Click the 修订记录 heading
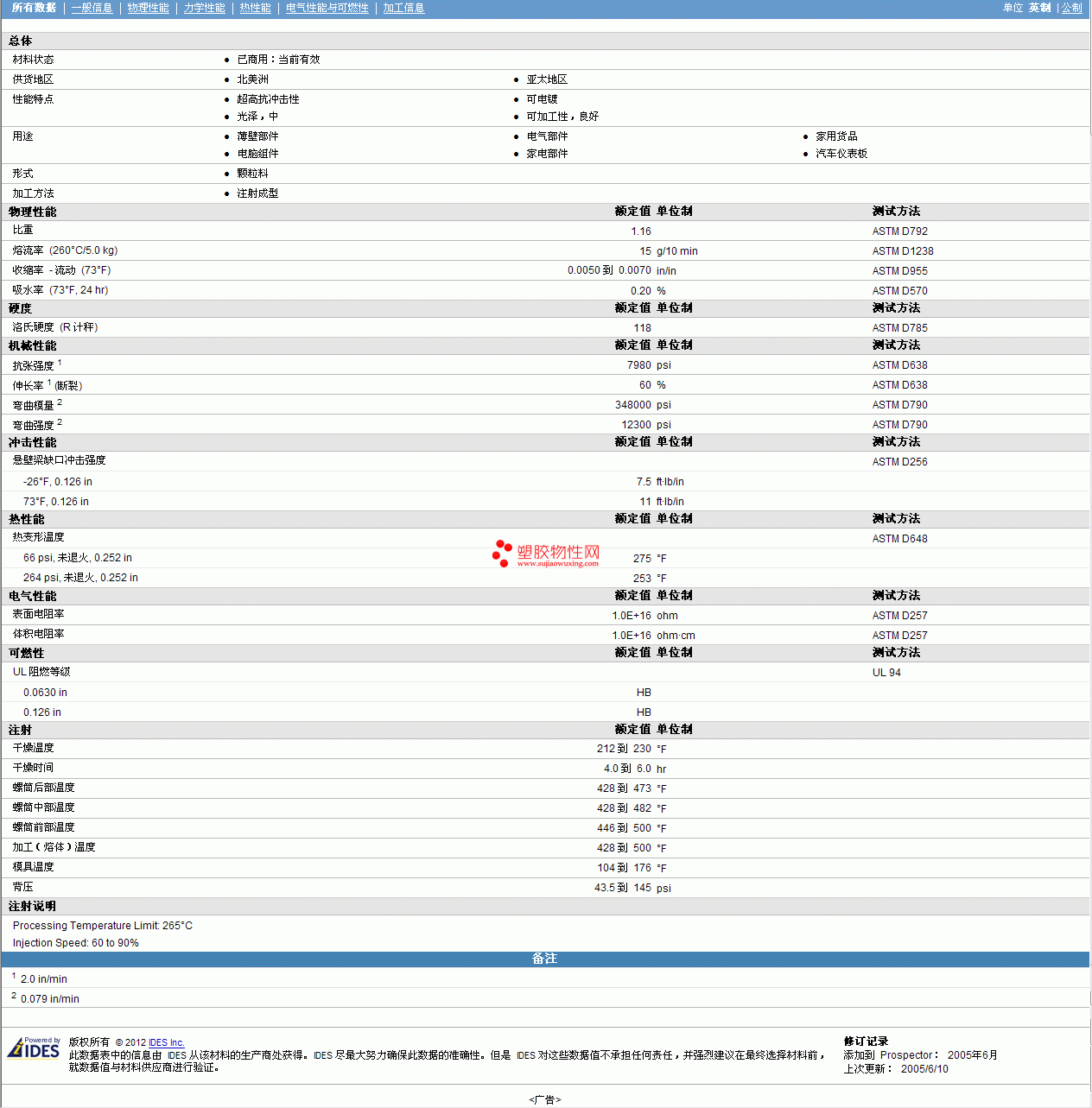Viewport: 1092px width, 1108px height. [866, 1042]
